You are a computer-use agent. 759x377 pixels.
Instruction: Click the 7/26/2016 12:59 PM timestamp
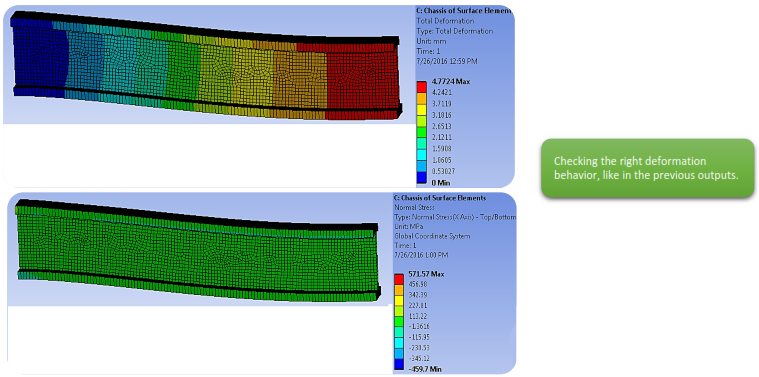tap(448, 61)
